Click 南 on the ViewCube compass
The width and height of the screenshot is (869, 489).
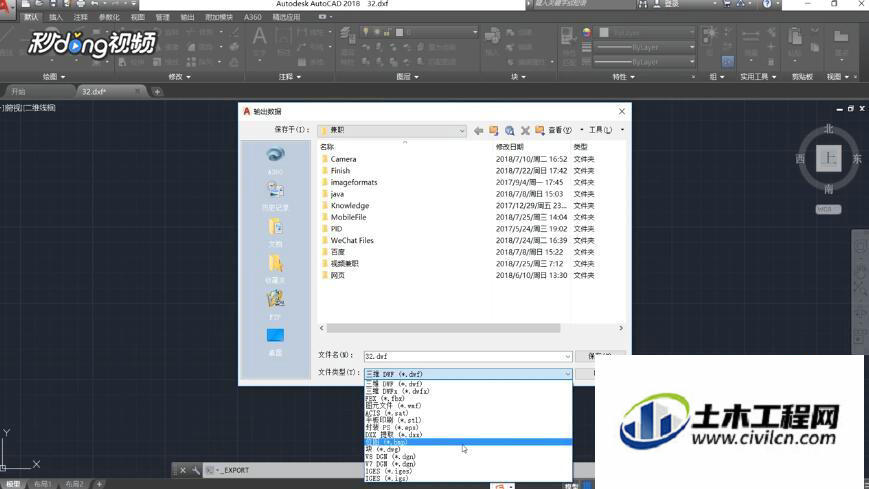829,189
